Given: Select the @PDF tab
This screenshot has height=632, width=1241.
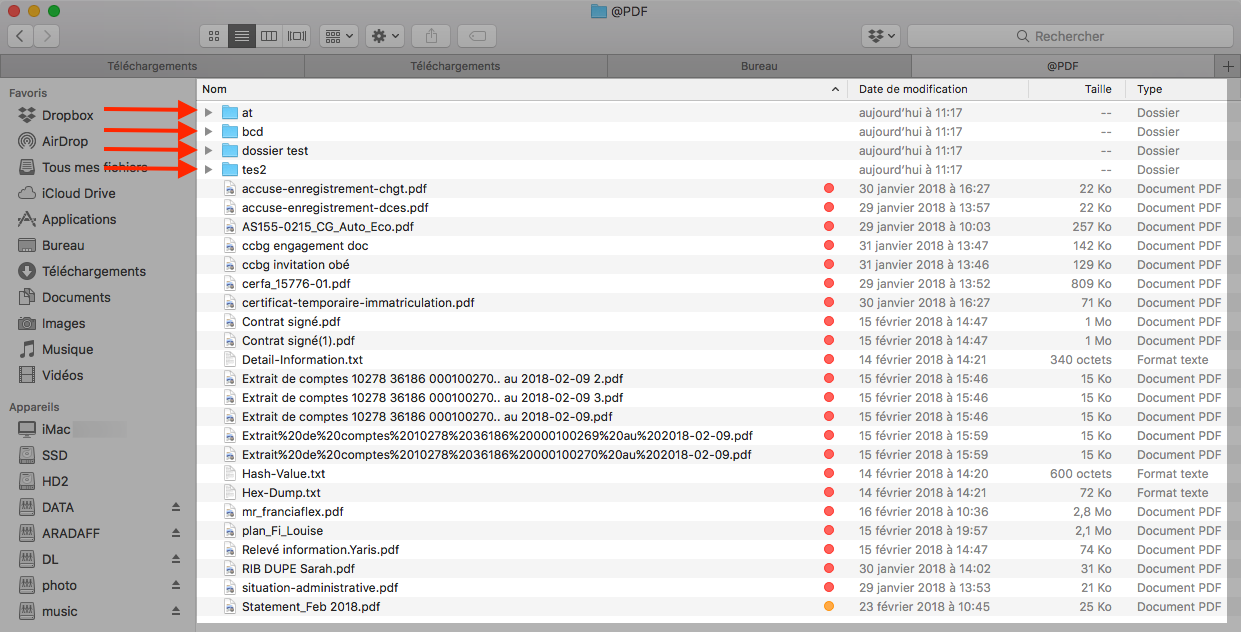Looking at the screenshot, I should 1062,66.
